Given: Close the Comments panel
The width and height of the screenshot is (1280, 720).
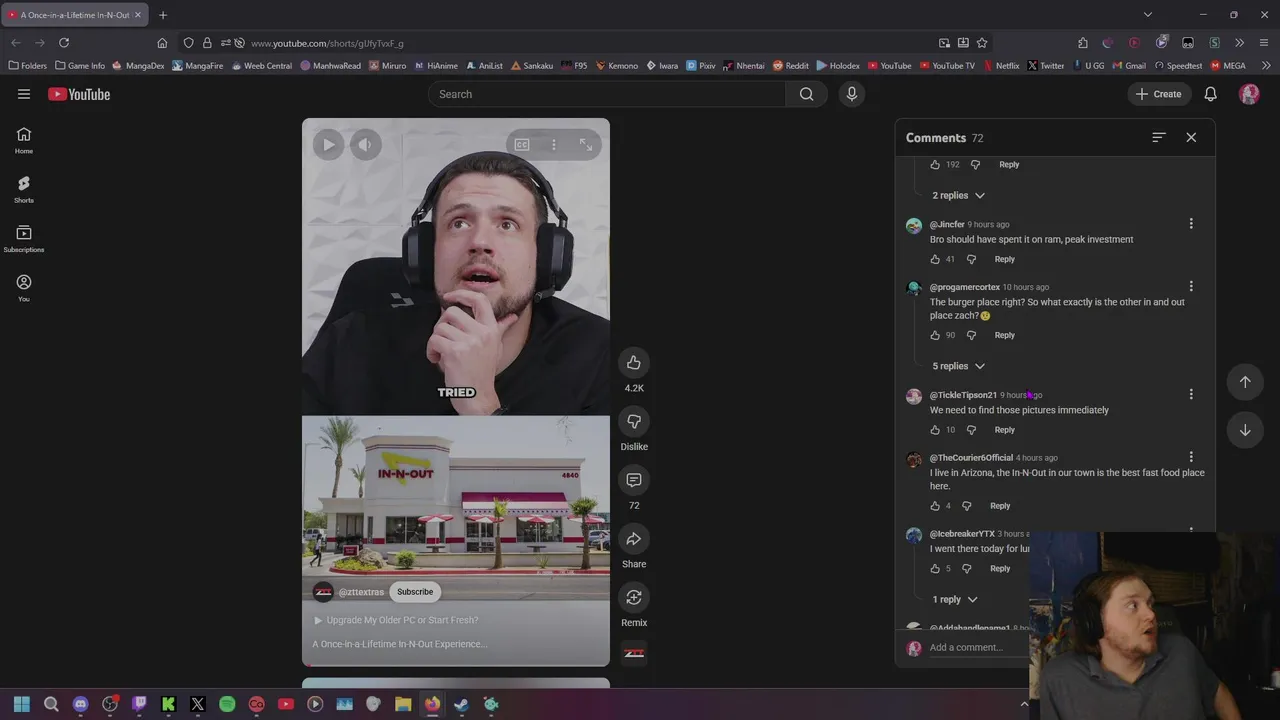Looking at the screenshot, I should (1191, 137).
